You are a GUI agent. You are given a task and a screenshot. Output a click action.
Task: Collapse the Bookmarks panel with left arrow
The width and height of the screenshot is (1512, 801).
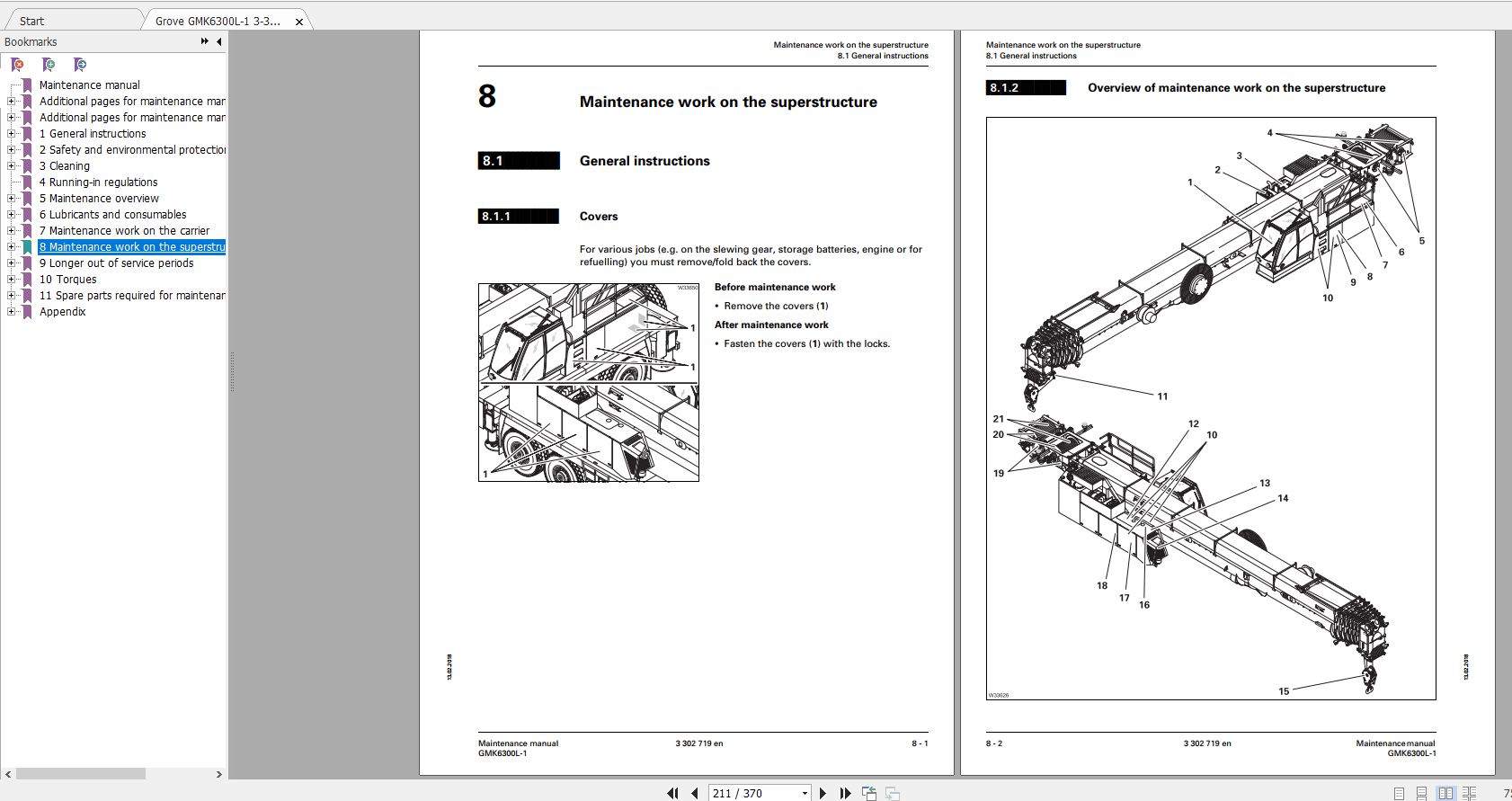[x=218, y=41]
